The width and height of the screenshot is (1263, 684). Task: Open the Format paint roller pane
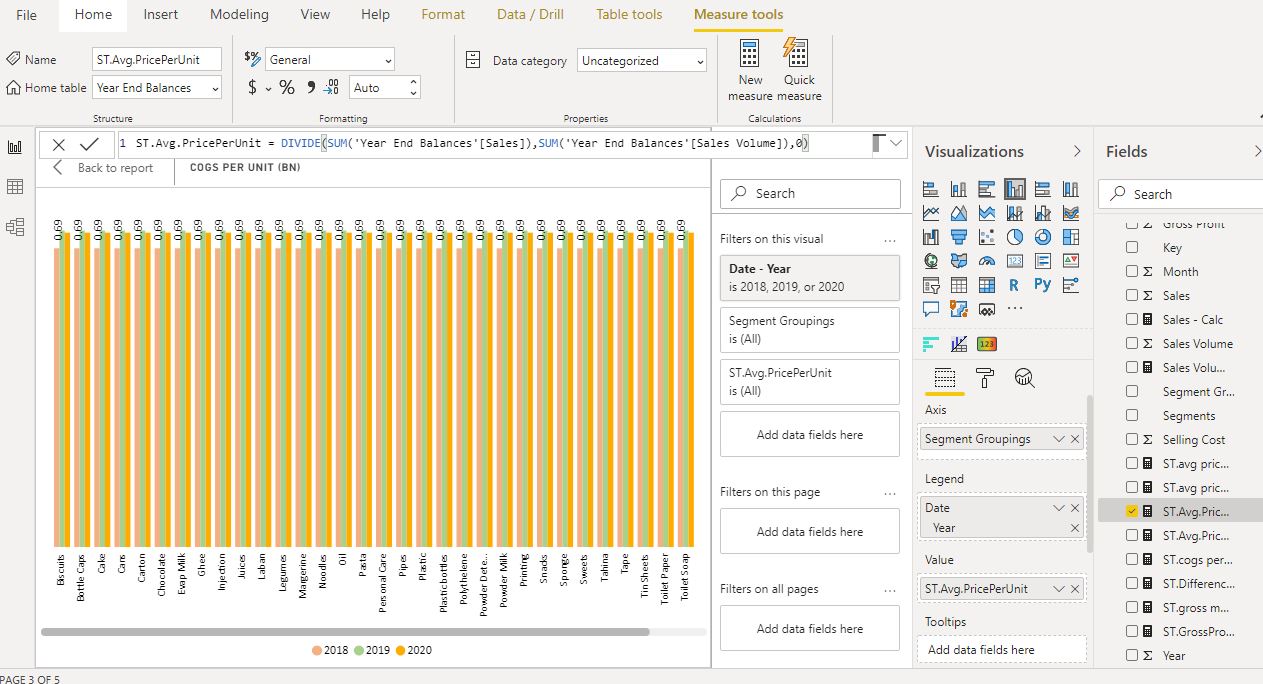click(x=985, y=378)
